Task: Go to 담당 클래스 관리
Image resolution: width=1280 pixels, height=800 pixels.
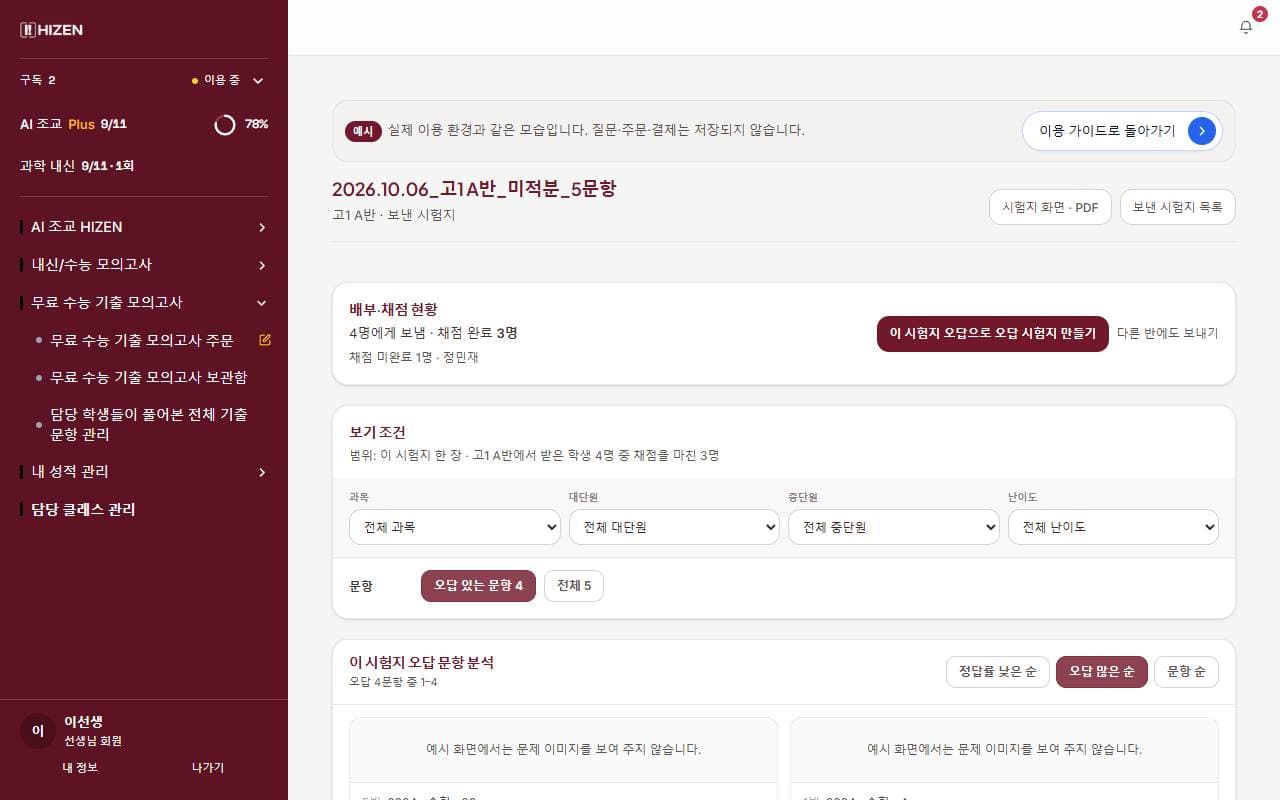Action: tap(83, 510)
